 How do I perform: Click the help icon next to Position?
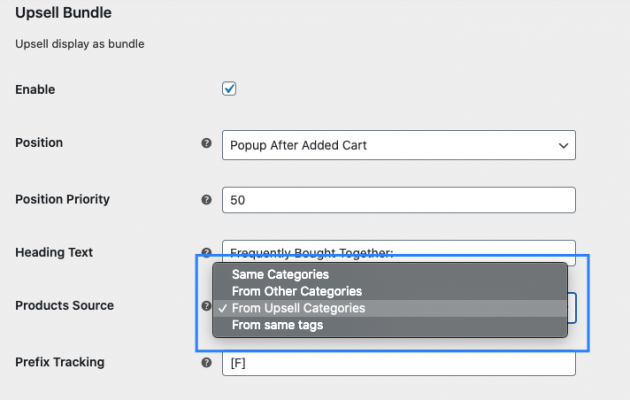[x=207, y=144]
